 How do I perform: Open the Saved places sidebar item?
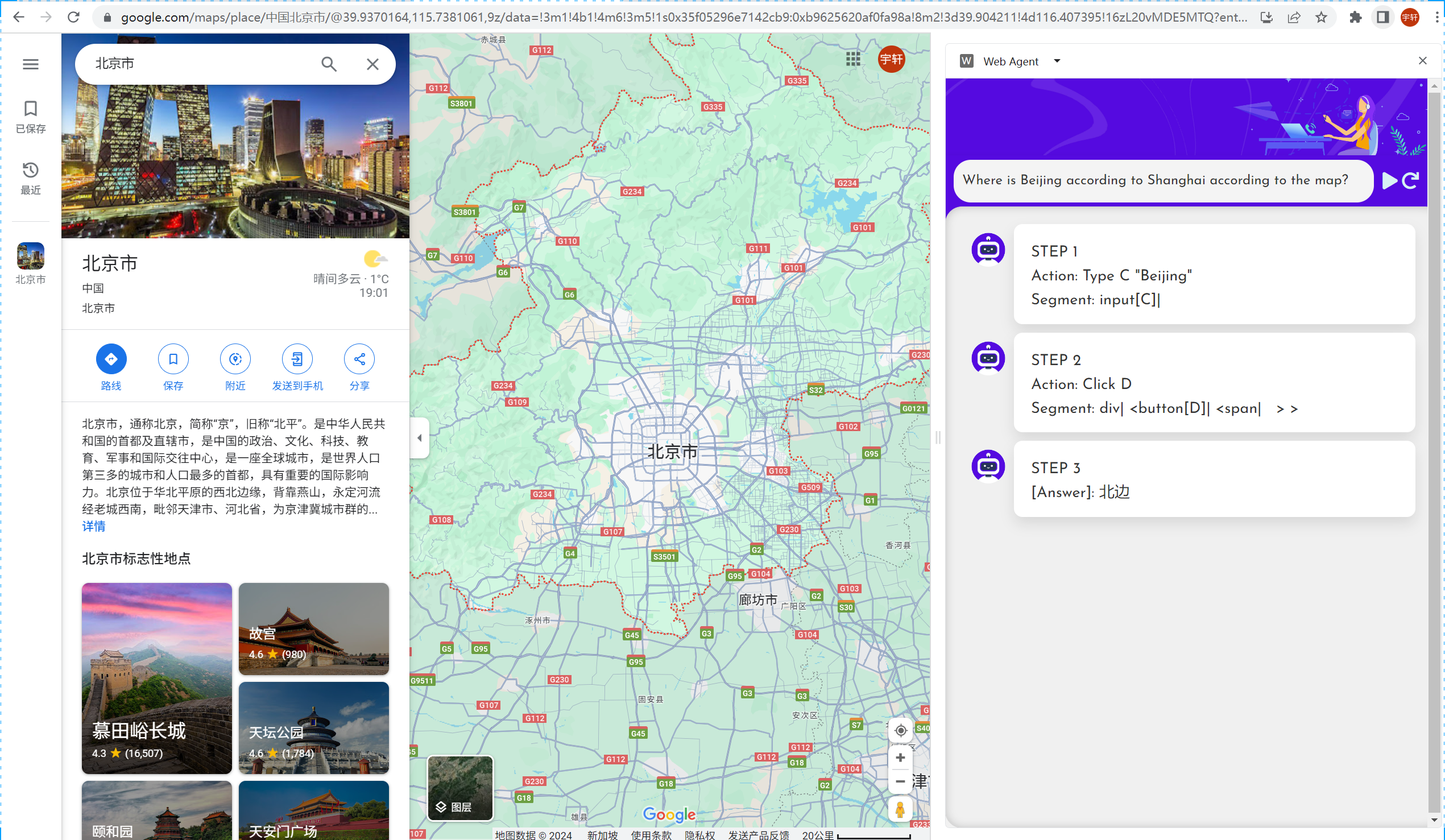(x=30, y=117)
